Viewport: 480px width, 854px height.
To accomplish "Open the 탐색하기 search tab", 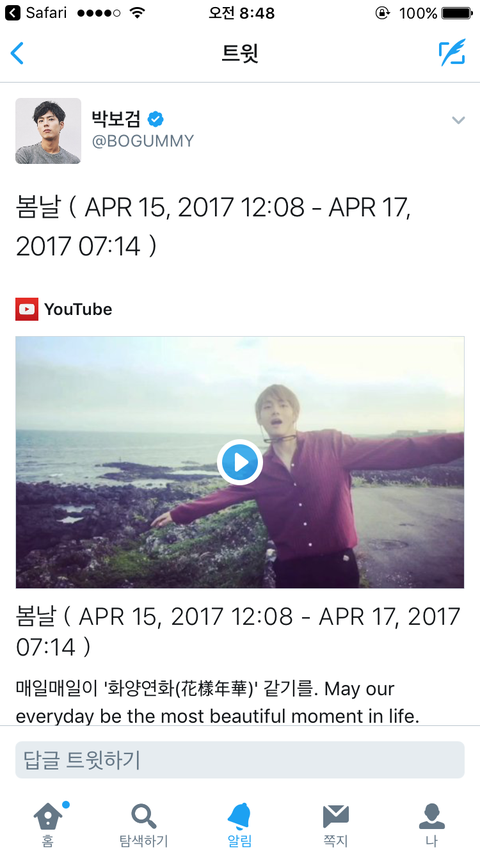I will [x=144, y=825].
